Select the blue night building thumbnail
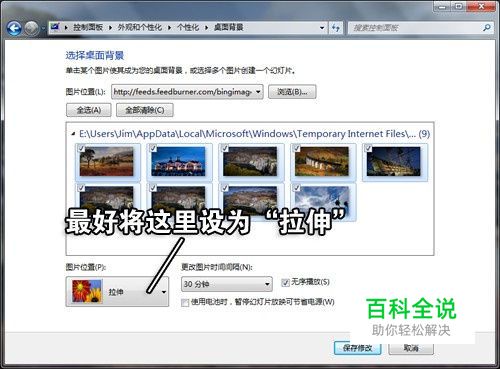This screenshot has height=369, width=500. pos(178,162)
